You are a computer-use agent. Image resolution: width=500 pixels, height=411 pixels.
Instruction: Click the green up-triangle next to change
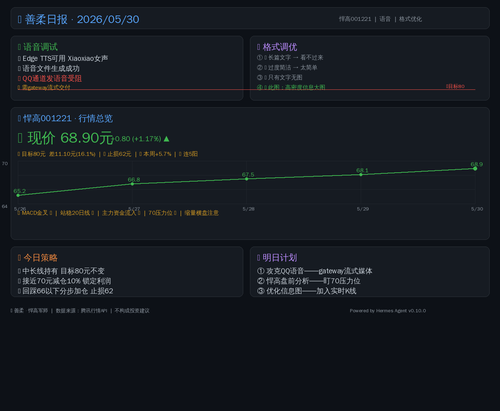click(166, 139)
